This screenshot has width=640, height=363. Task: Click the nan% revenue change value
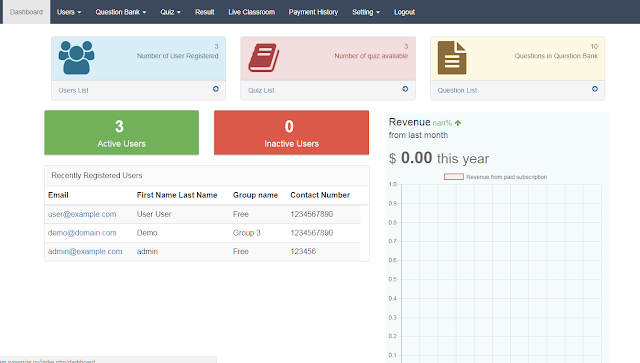coord(442,123)
